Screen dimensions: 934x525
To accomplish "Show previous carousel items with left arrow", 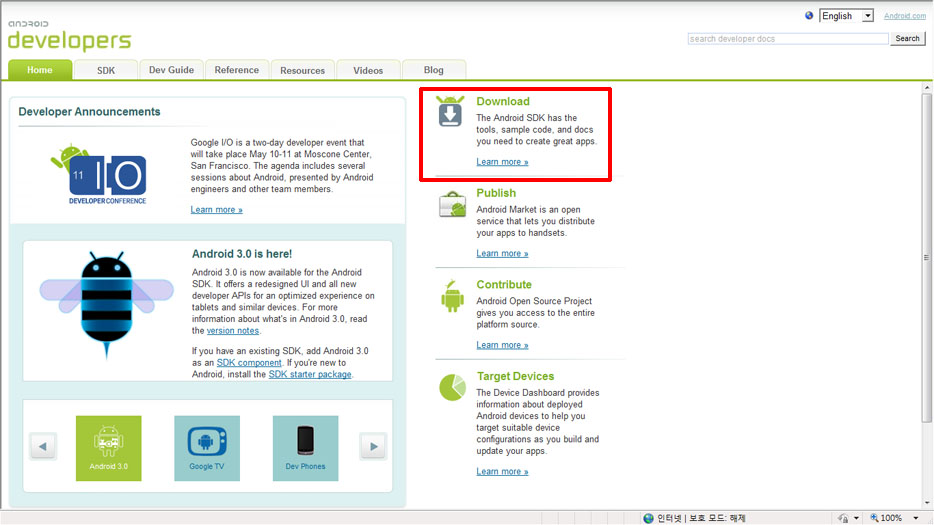I will [43, 446].
